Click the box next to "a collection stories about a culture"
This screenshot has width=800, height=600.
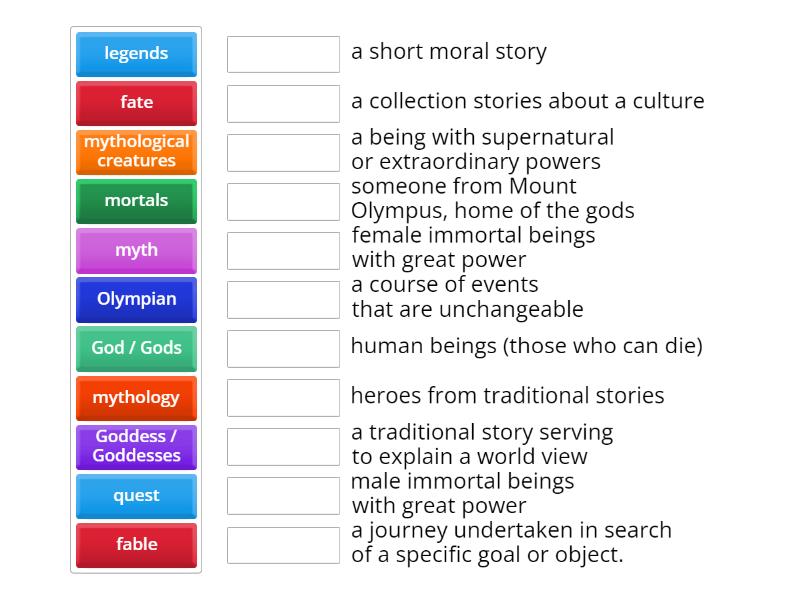tap(284, 102)
